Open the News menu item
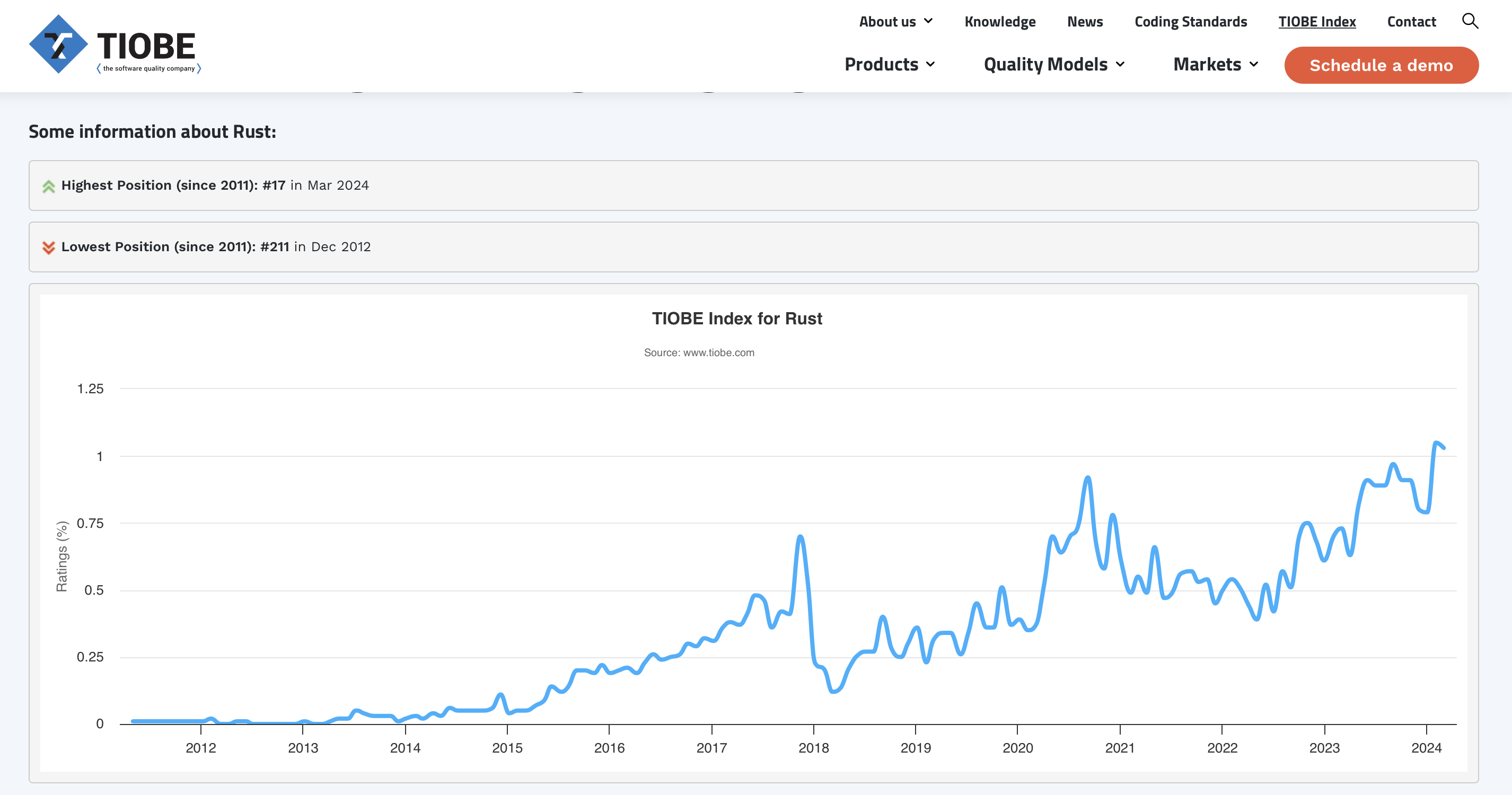This screenshot has width=1512, height=795. pos(1085,22)
